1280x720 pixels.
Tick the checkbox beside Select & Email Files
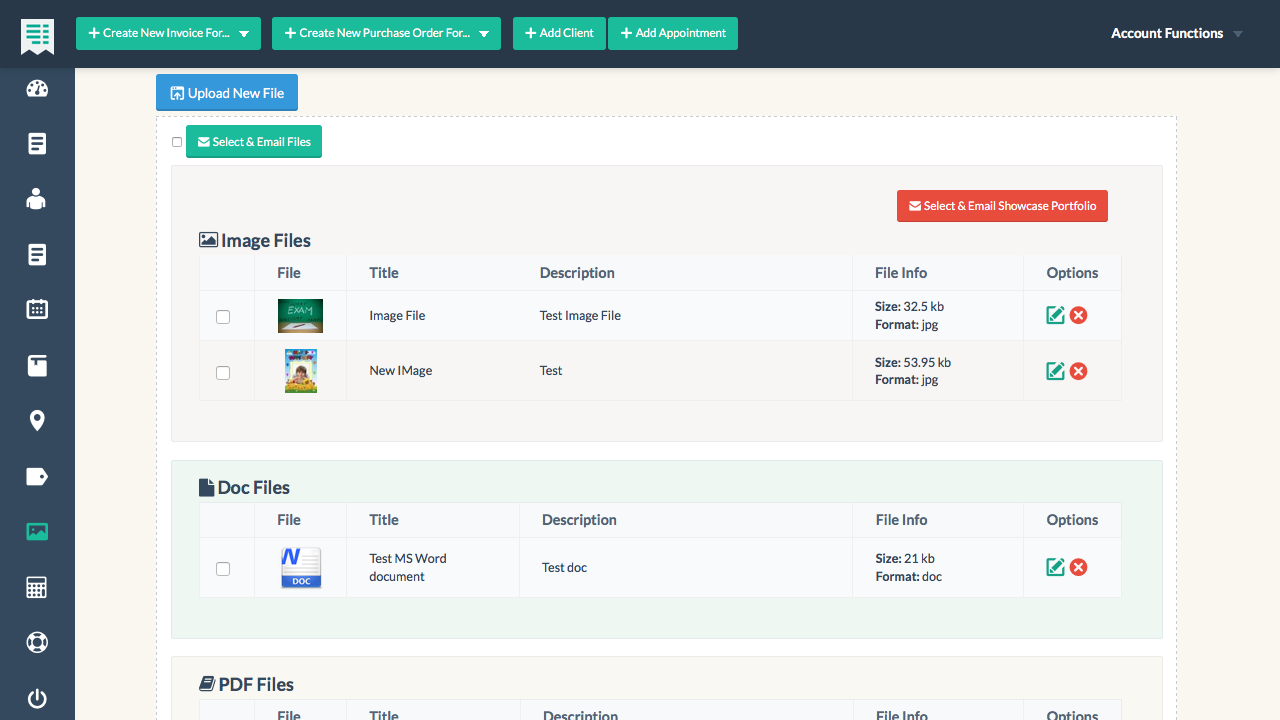coord(177,142)
